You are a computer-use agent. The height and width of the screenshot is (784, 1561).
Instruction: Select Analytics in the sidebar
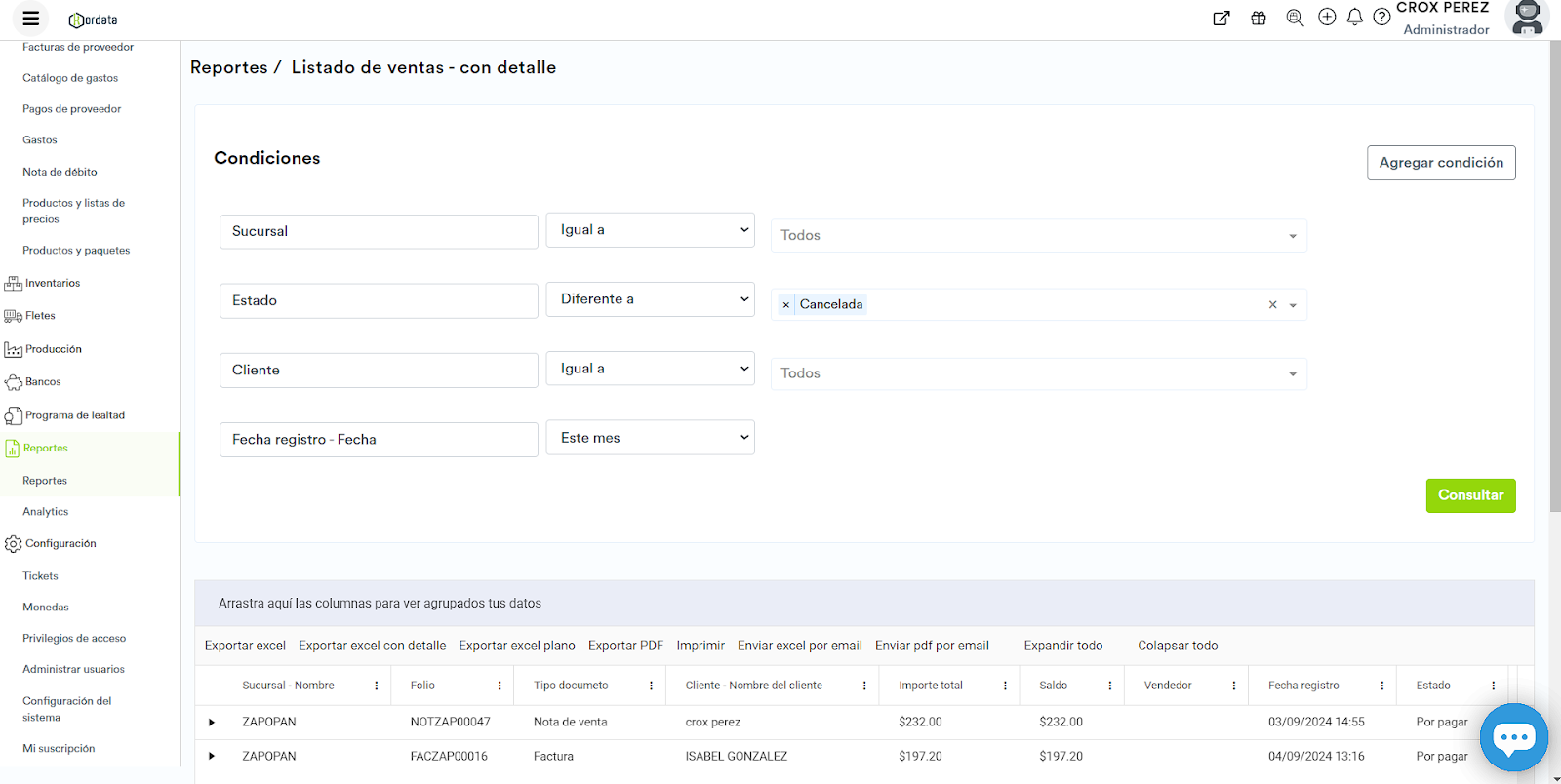(x=46, y=512)
